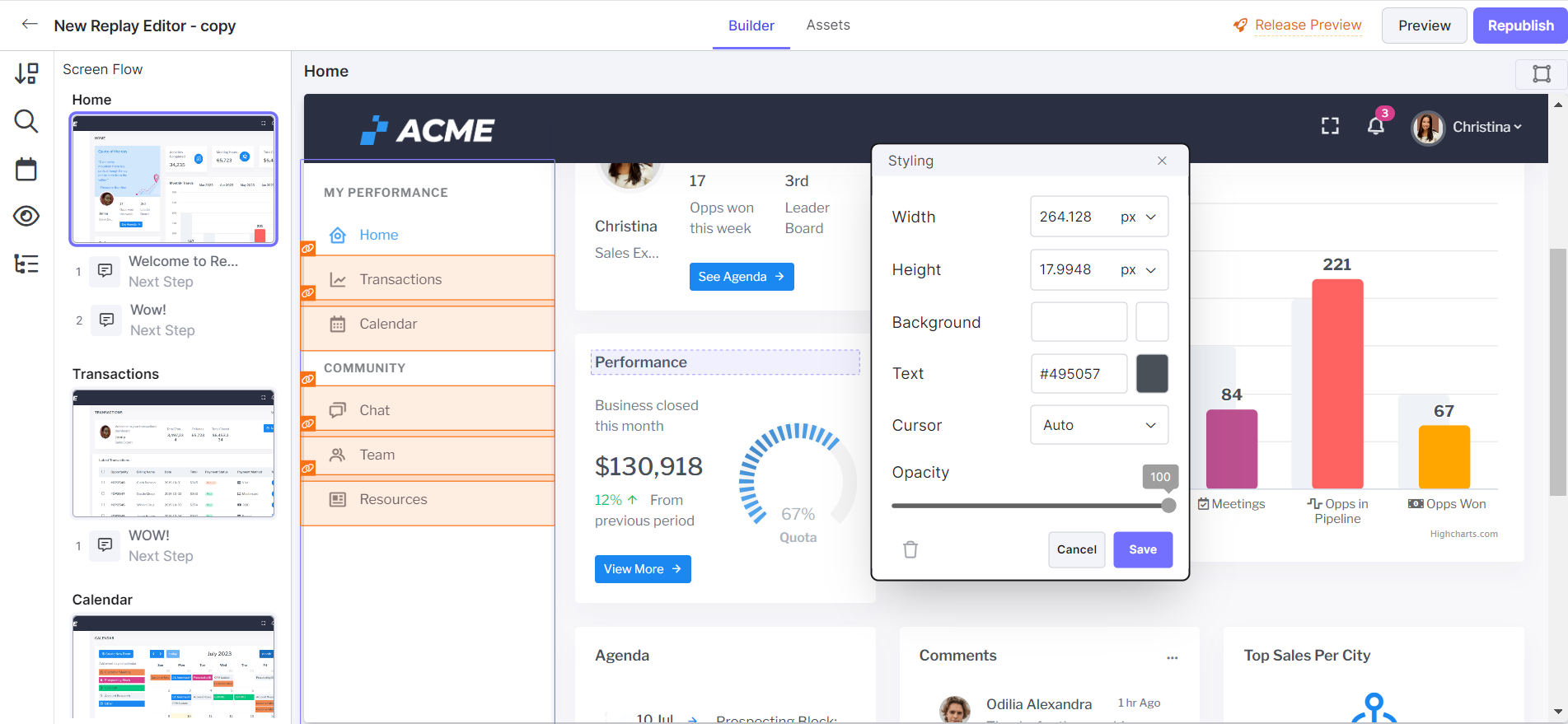The height and width of the screenshot is (724, 1568).
Task: Click the Calendar menu icon in ACME sidebar
Action: [338, 325]
